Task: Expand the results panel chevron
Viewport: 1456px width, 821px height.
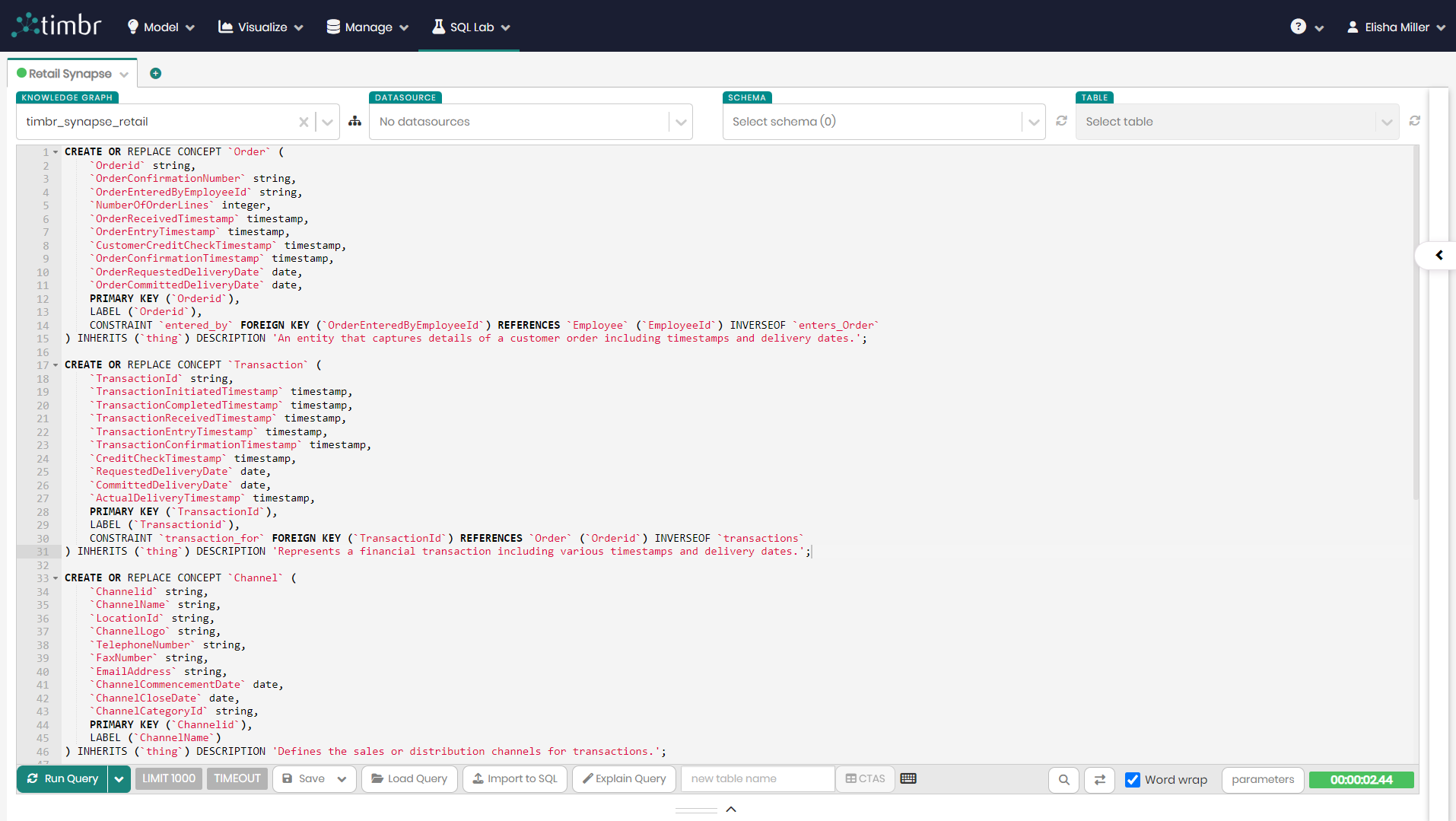Action: 730,809
